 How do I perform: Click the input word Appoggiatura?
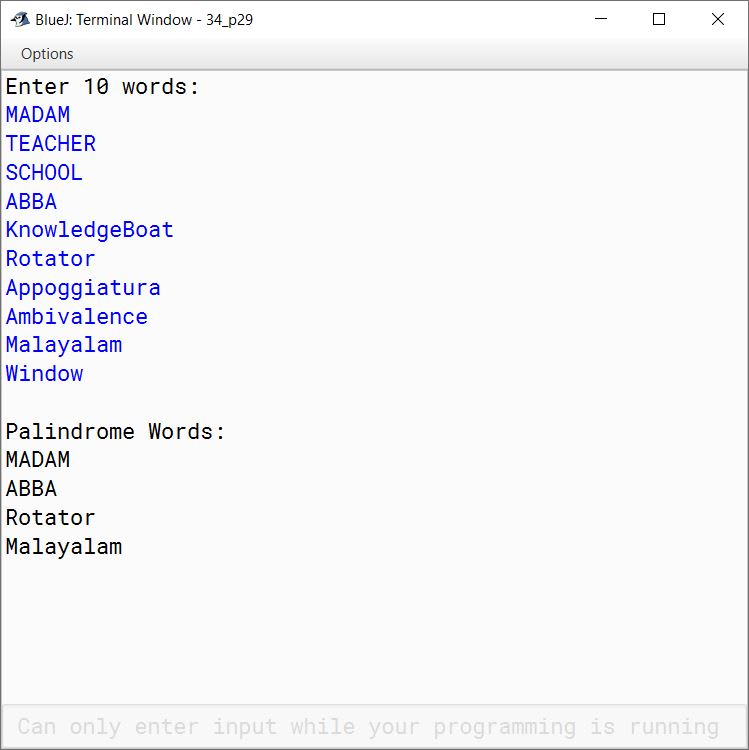click(x=83, y=288)
